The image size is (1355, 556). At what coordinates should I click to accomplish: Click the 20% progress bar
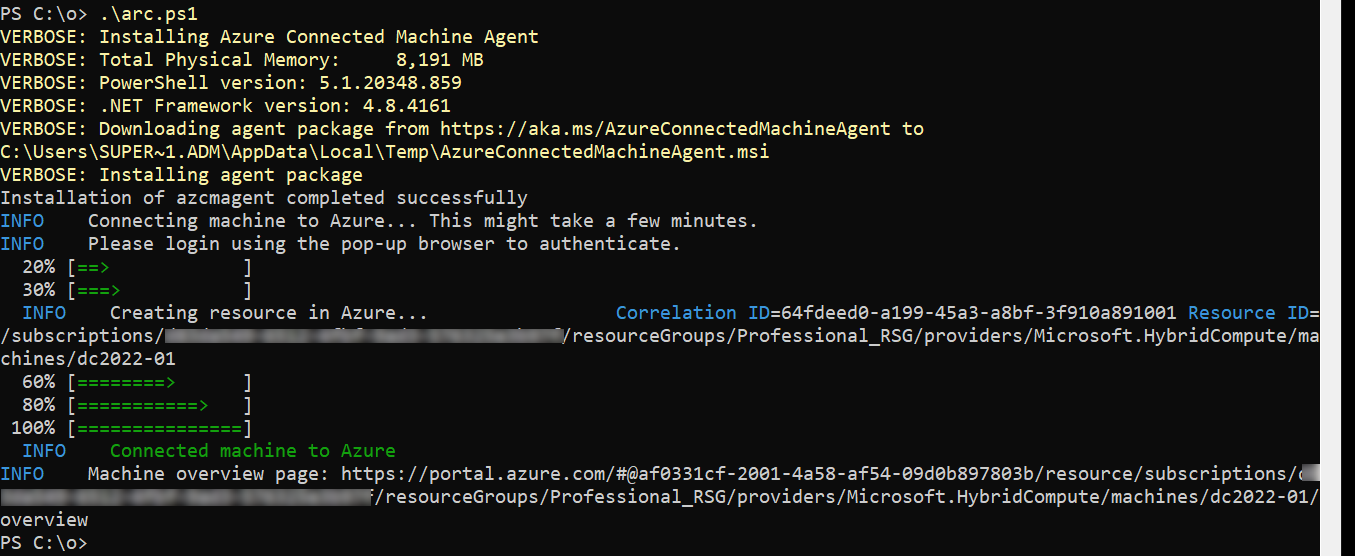click(x=160, y=268)
